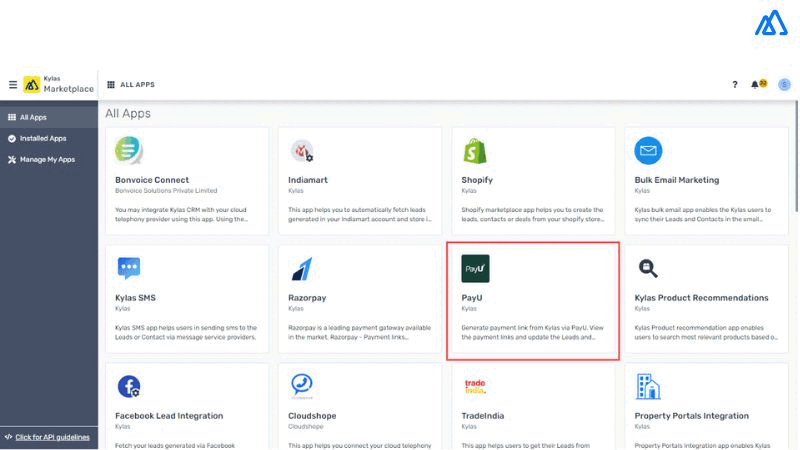Open the help question mark icon
This screenshot has height=450, width=800.
point(735,85)
